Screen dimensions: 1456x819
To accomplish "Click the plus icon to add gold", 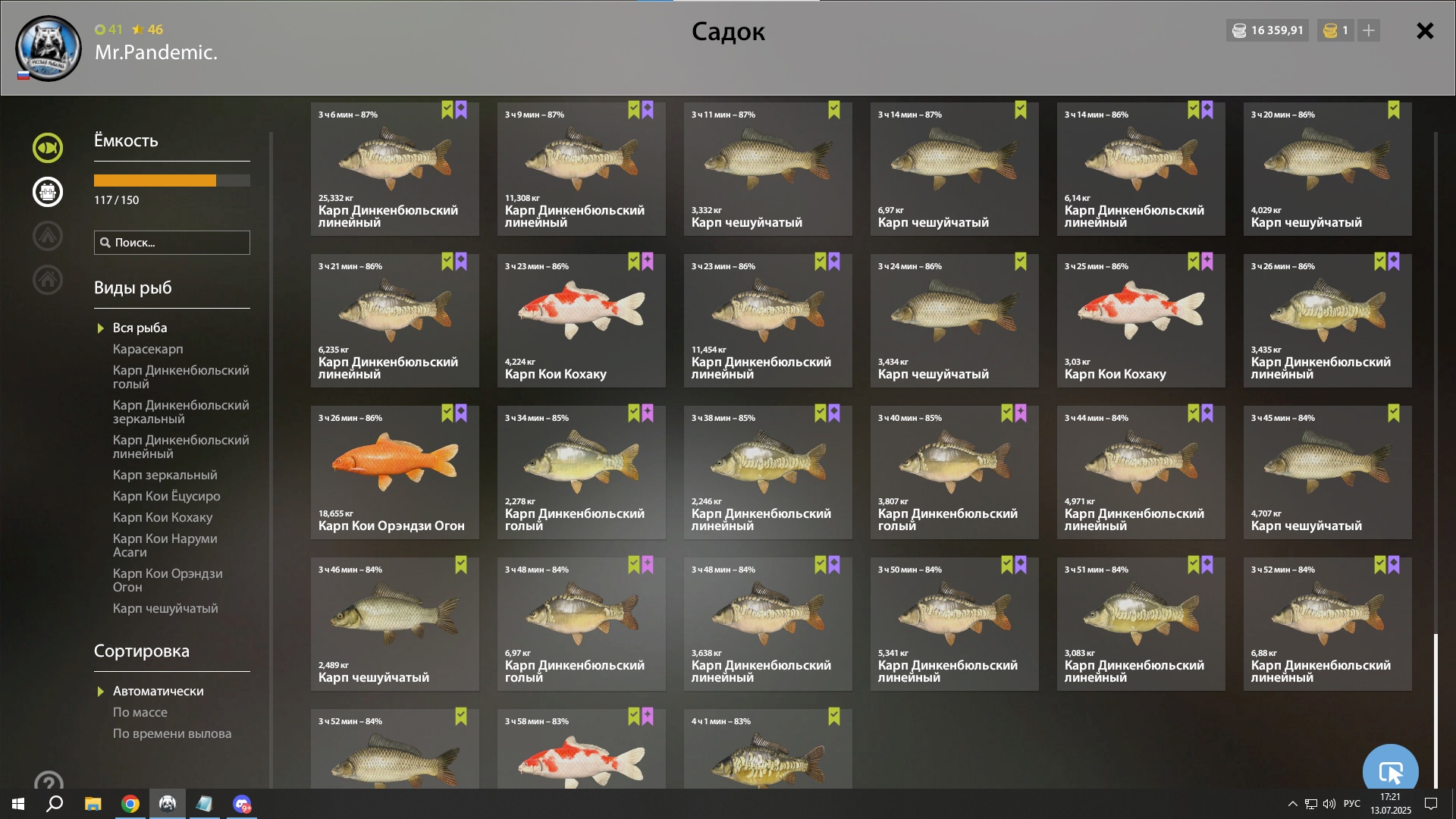I will [x=1368, y=30].
